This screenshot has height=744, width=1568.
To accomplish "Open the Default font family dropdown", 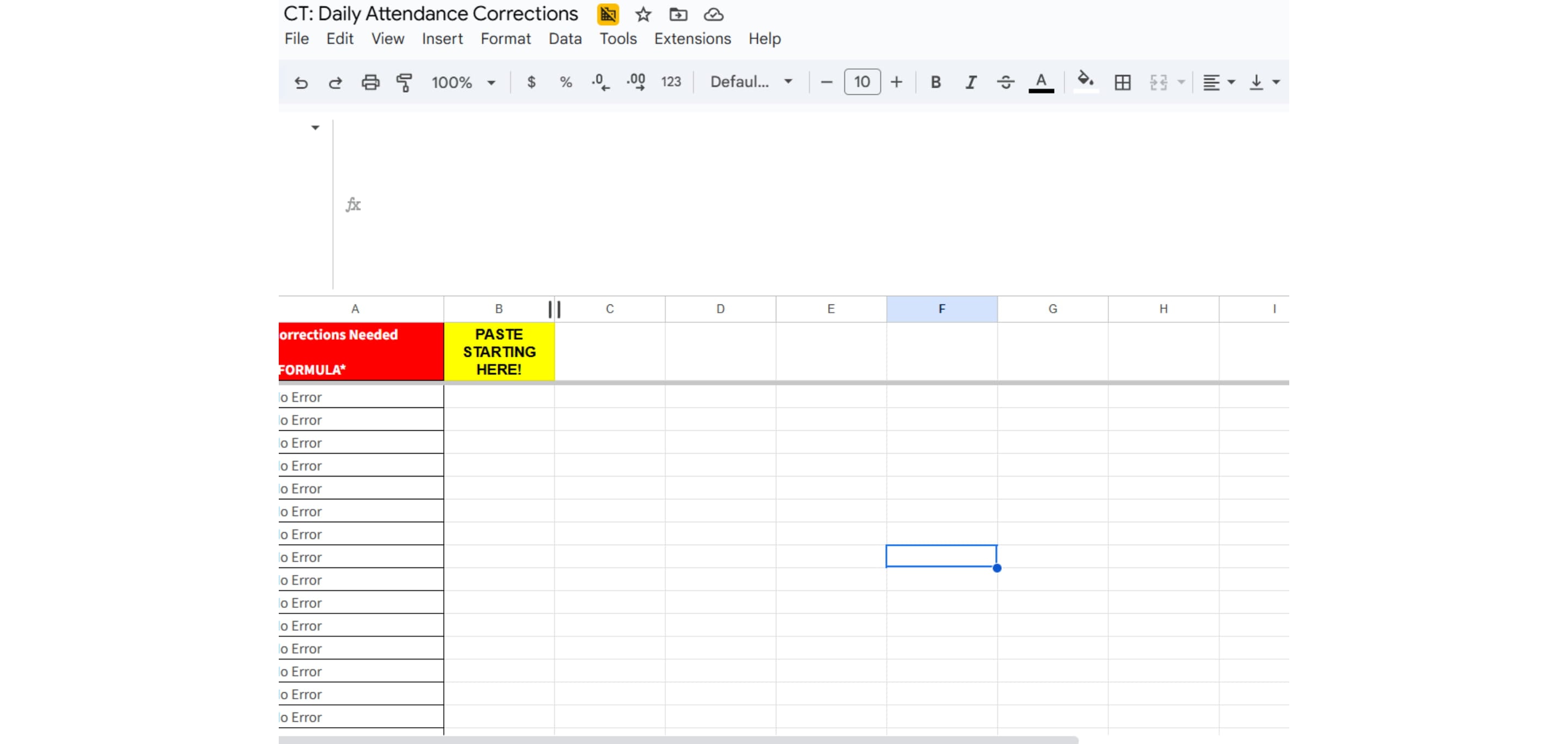I will [x=751, y=82].
